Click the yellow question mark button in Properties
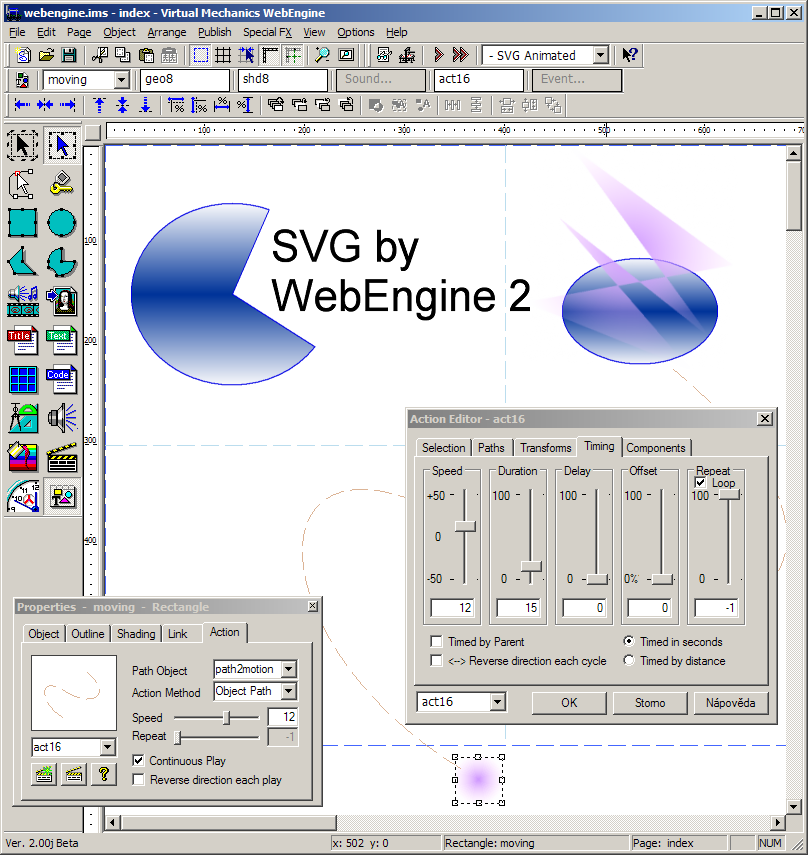The width and height of the screenshot is (808, 855). [104, 774]
